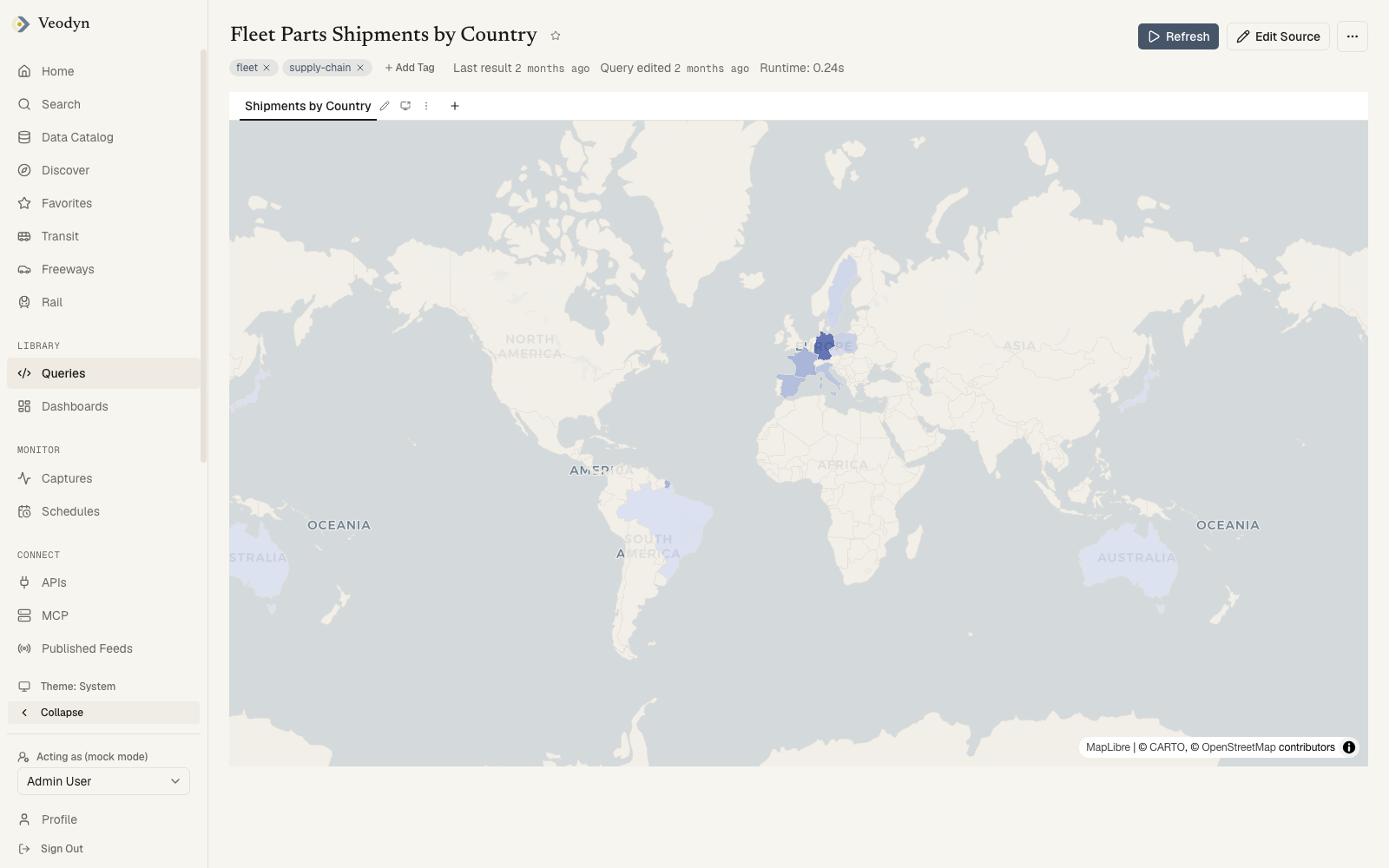Open the Discover section
This screenshot has height=868, width=1389.
pos(103,170)
